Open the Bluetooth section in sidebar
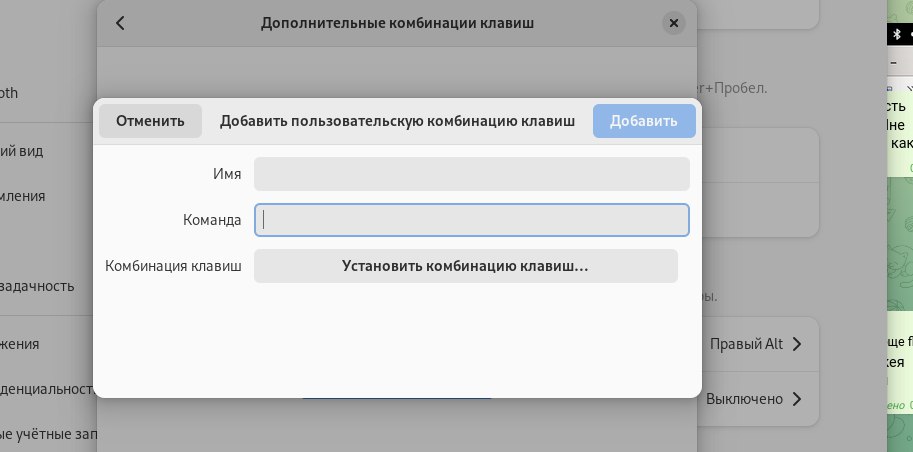Screen dimensions: 913x452 (x=22, y=93)
